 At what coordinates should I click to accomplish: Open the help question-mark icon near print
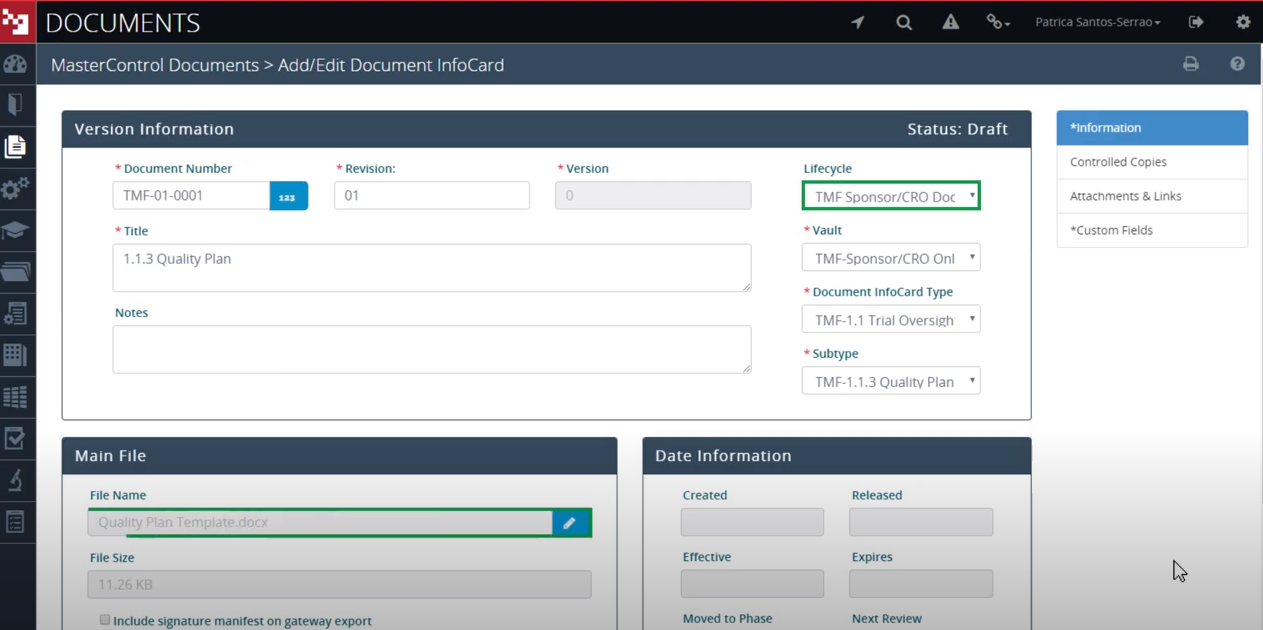tap(1237, 63)
